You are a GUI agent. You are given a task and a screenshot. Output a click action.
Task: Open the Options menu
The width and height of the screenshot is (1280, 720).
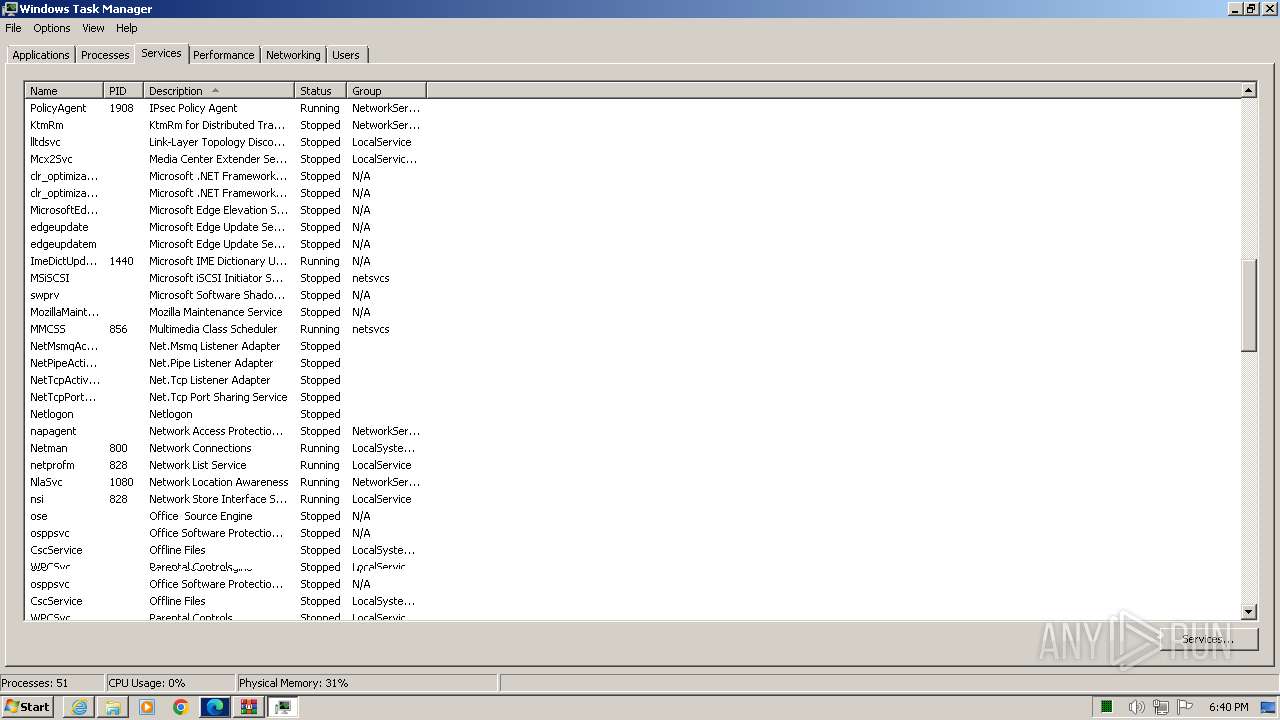click(x=52, y=28)
